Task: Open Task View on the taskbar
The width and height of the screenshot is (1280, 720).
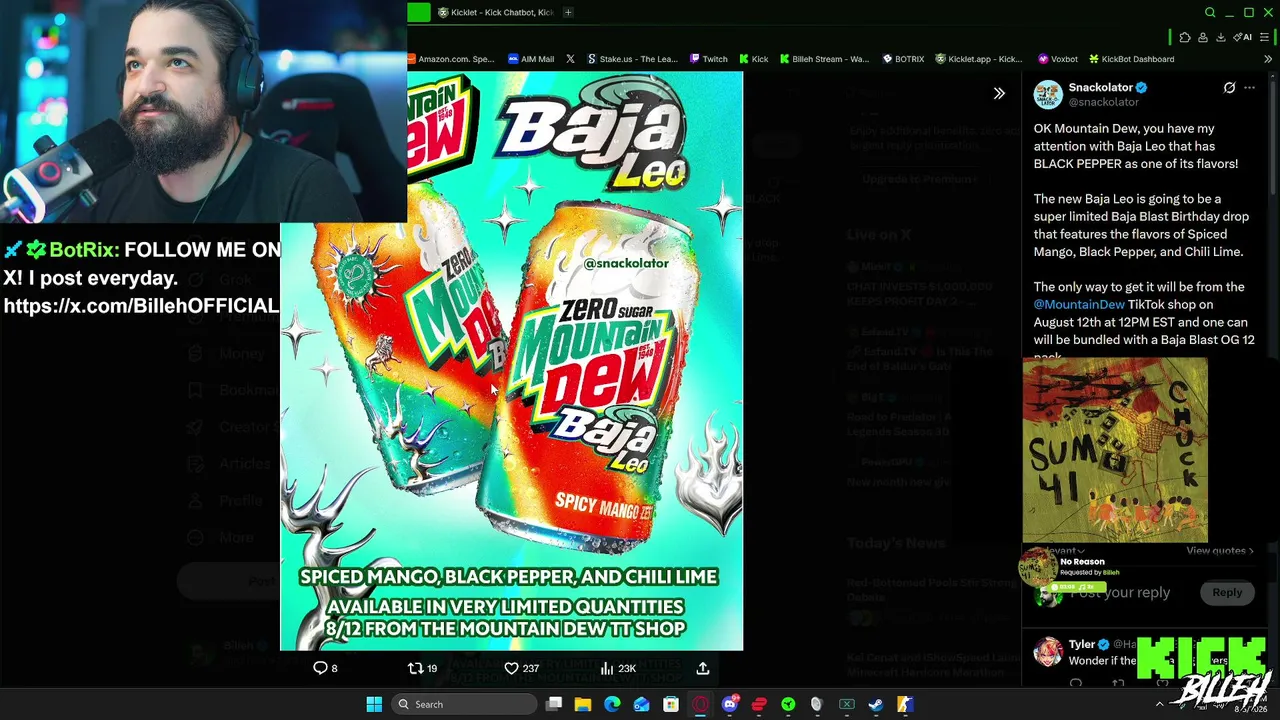Action: (x=554, y=704)
